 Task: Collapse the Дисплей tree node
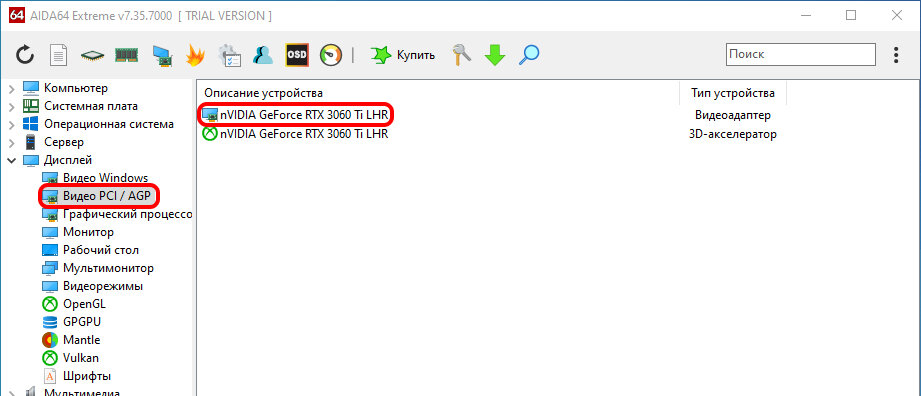point(12,160)
